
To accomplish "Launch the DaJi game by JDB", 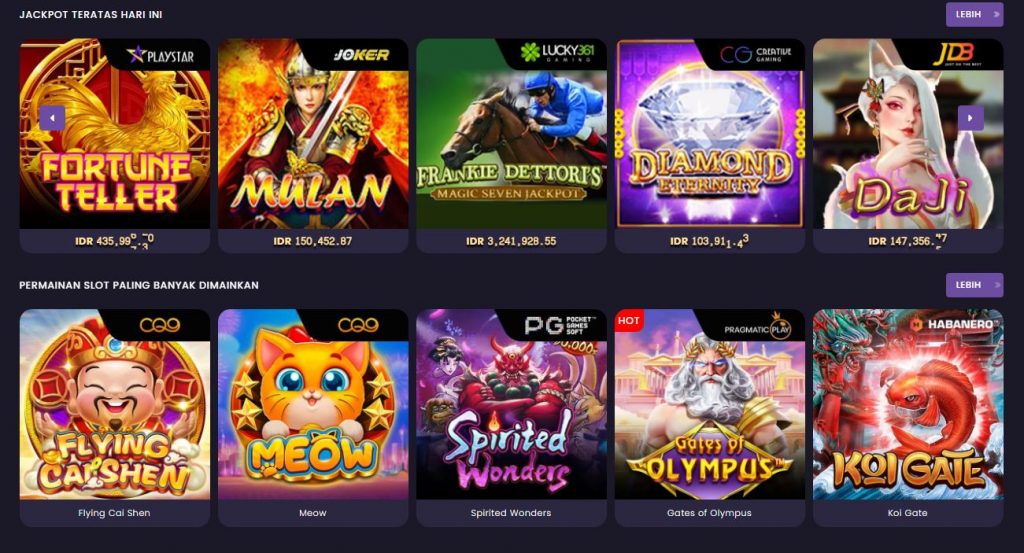I will [x=908, y=134].
